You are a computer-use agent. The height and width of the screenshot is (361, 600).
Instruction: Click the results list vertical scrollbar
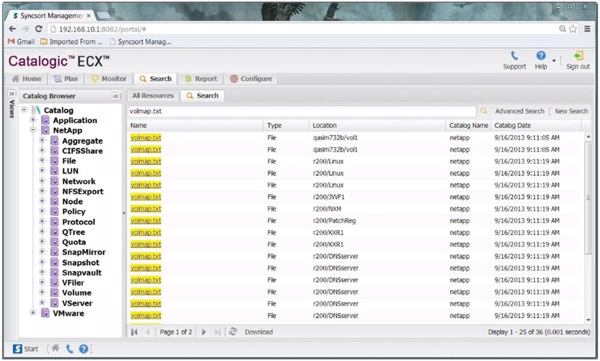pos(588,197)
